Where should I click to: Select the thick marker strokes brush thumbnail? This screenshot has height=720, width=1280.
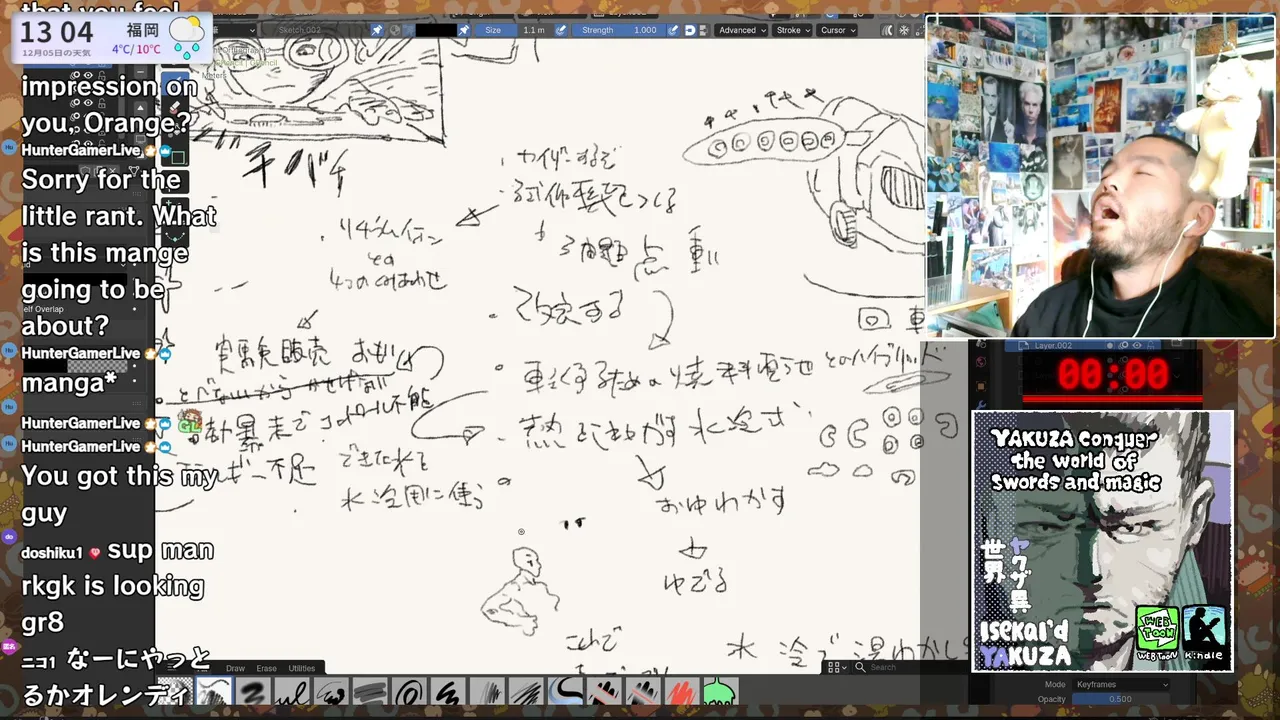click(x=370, y=692)
